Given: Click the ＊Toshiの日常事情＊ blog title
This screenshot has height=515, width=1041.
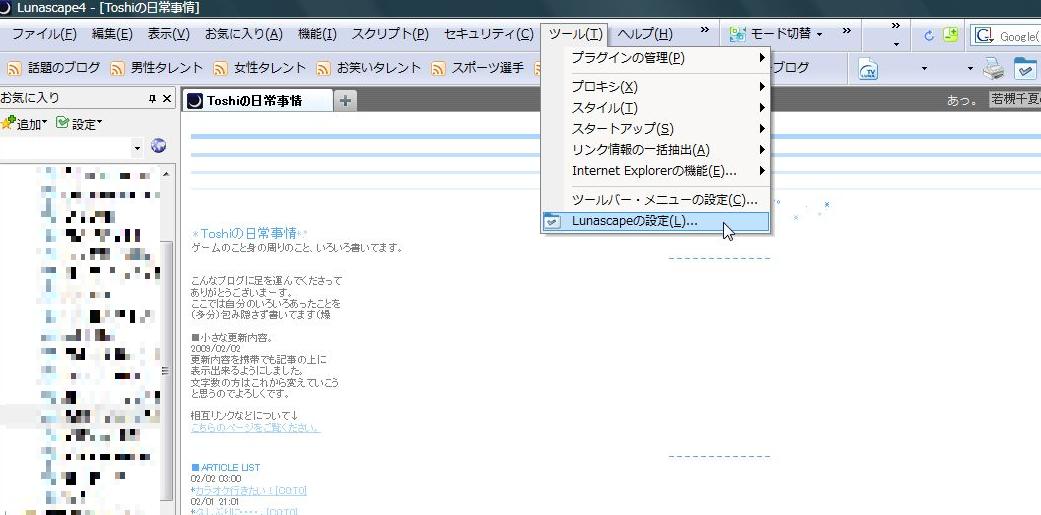Looking at the screenshot, I should pyautogui.click(x=250, y=234).
